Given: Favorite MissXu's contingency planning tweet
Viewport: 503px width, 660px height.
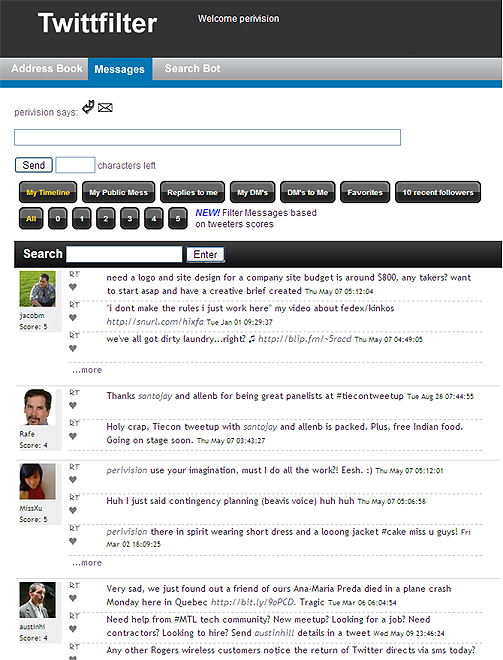Looking at the screenshot, I should (73, 511).
